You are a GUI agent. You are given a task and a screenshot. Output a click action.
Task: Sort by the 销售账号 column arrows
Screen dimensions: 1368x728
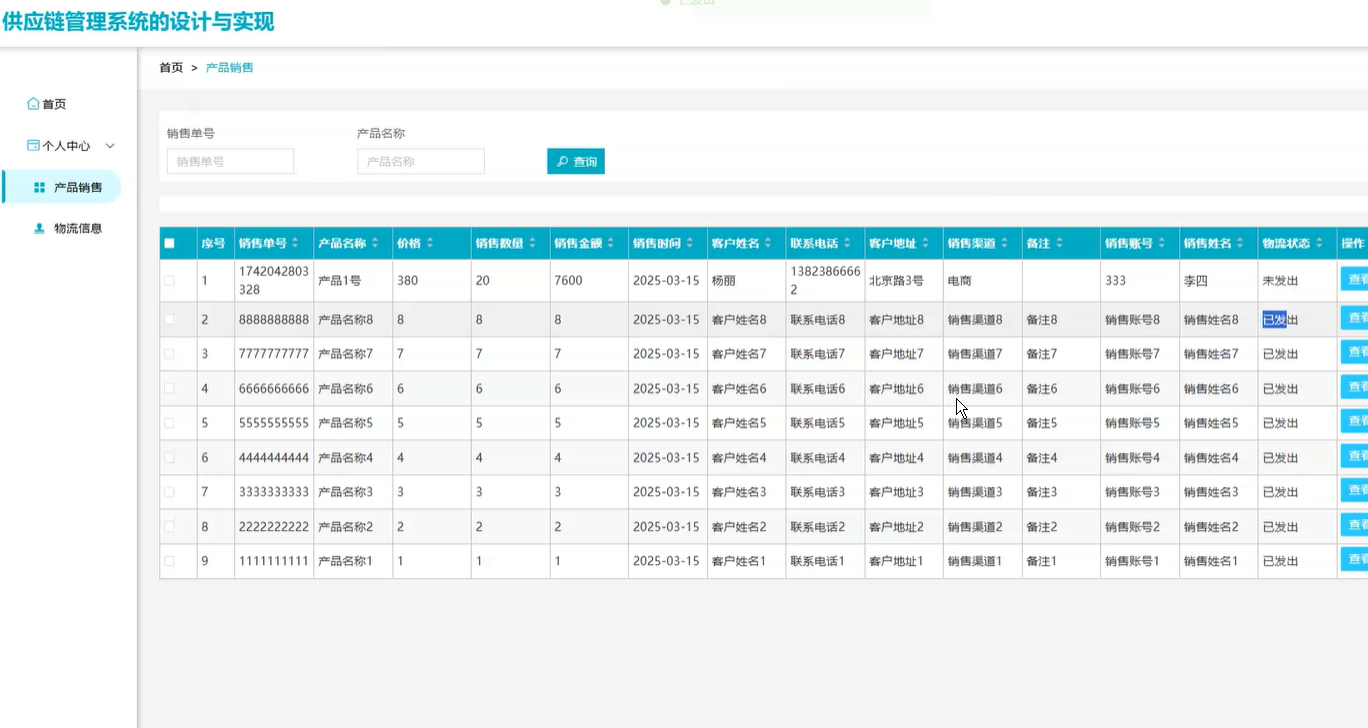[1162, 243]
